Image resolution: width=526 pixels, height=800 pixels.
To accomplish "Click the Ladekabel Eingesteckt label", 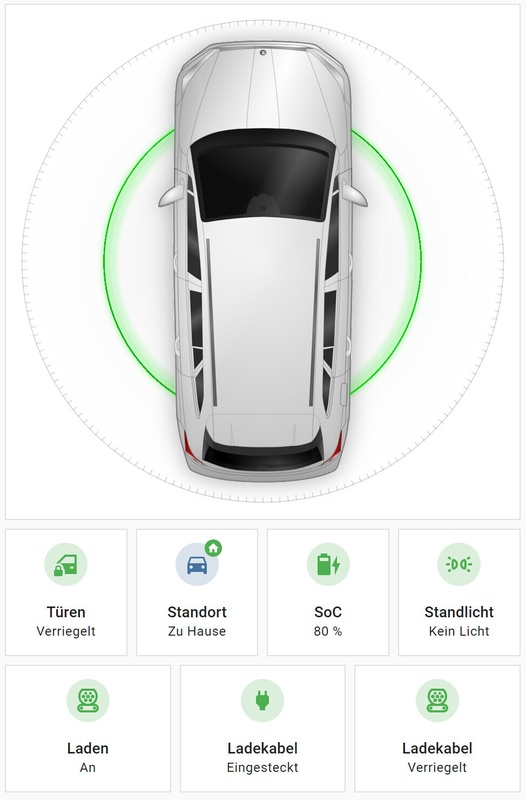I will [x=262, y=758].
